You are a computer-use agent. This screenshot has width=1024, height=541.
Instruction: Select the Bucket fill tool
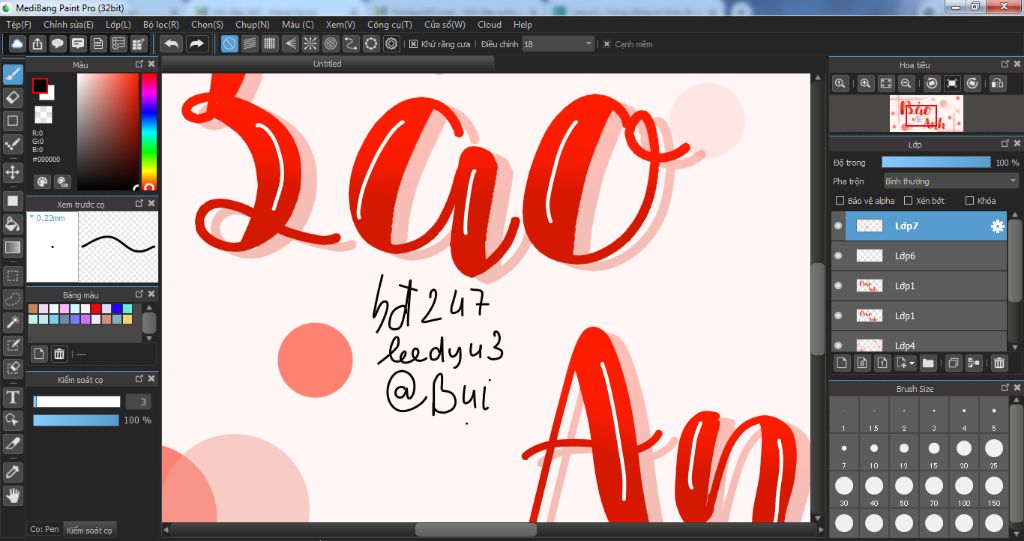13,224
